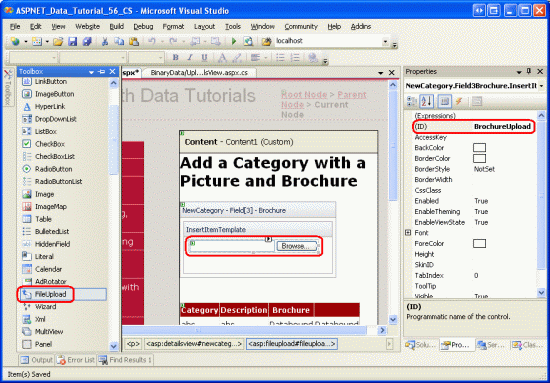Pick the RadioButton toolbox control

53,169
